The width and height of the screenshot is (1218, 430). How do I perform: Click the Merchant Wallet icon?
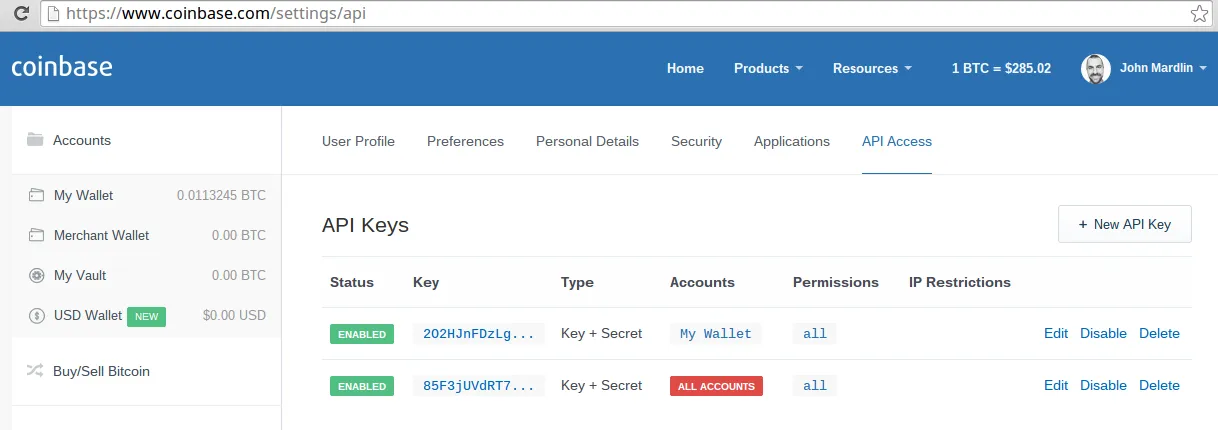point(37,235)
